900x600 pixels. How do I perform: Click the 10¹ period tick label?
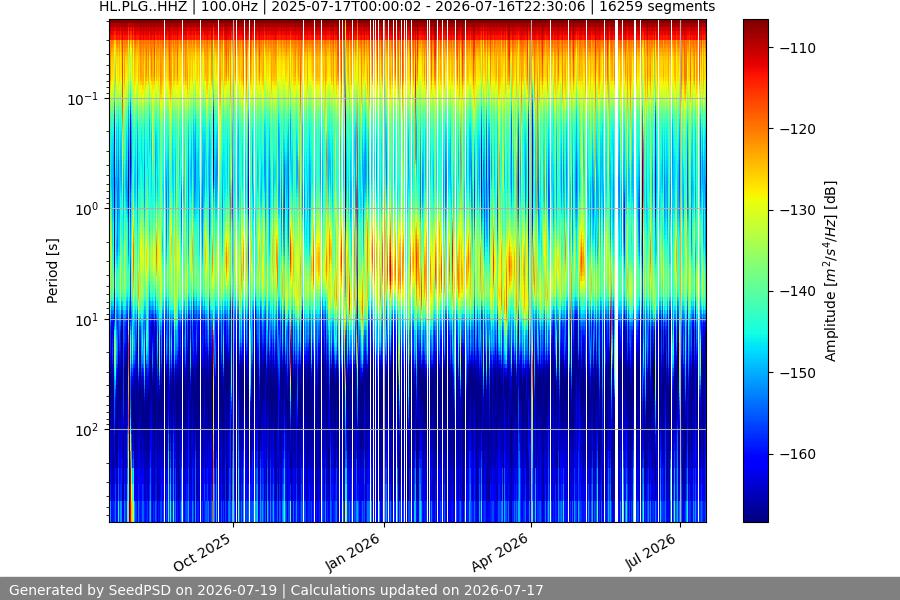(87, 320)
